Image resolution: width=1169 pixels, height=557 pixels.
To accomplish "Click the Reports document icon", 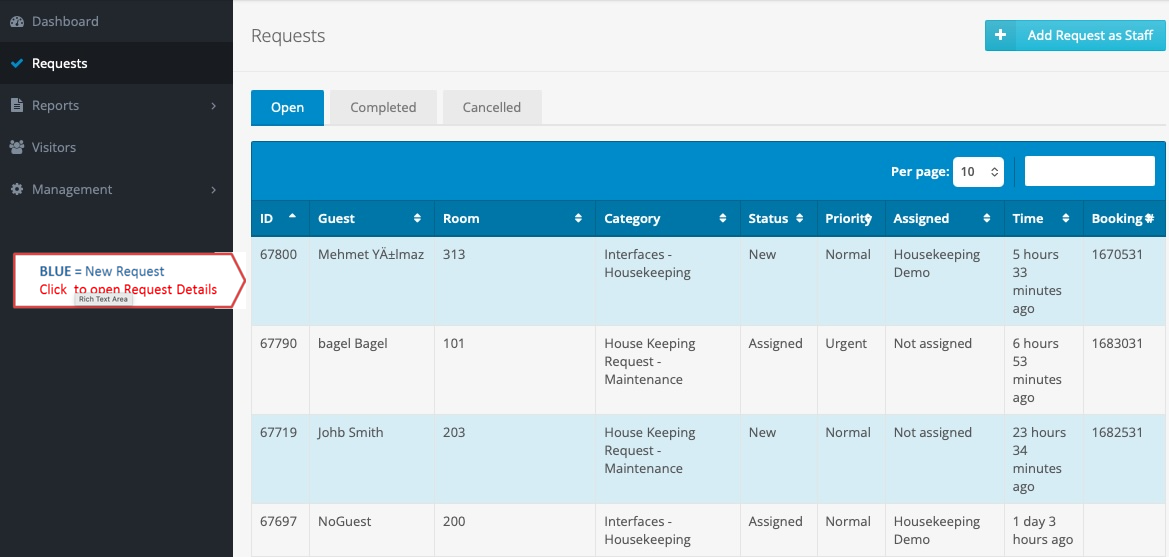I will (16, 105).
